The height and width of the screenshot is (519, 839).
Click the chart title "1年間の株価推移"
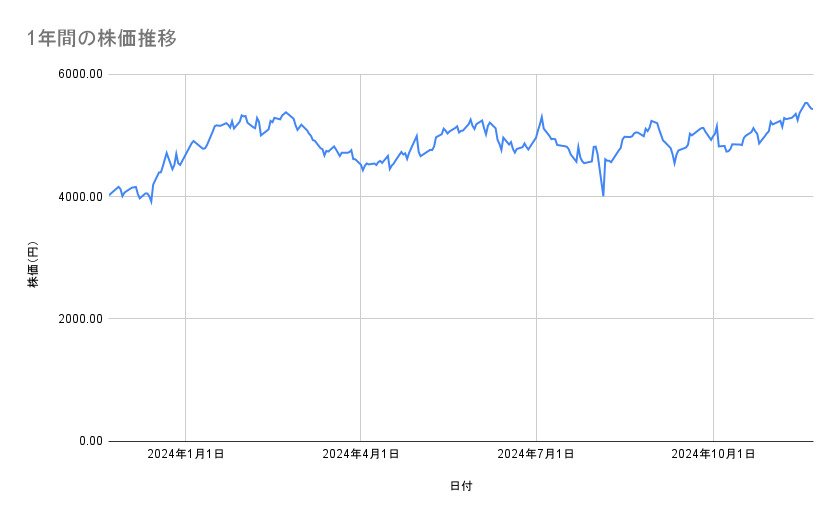104,38
